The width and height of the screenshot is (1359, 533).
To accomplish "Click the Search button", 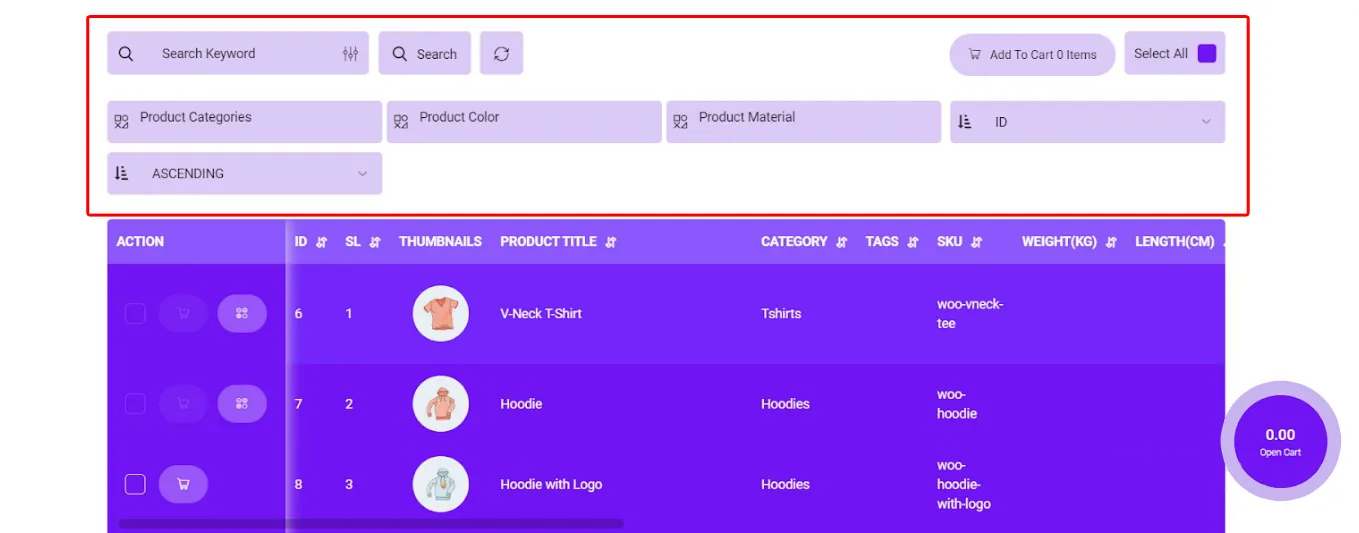I will pyautogui.click(x=424, y=54).
